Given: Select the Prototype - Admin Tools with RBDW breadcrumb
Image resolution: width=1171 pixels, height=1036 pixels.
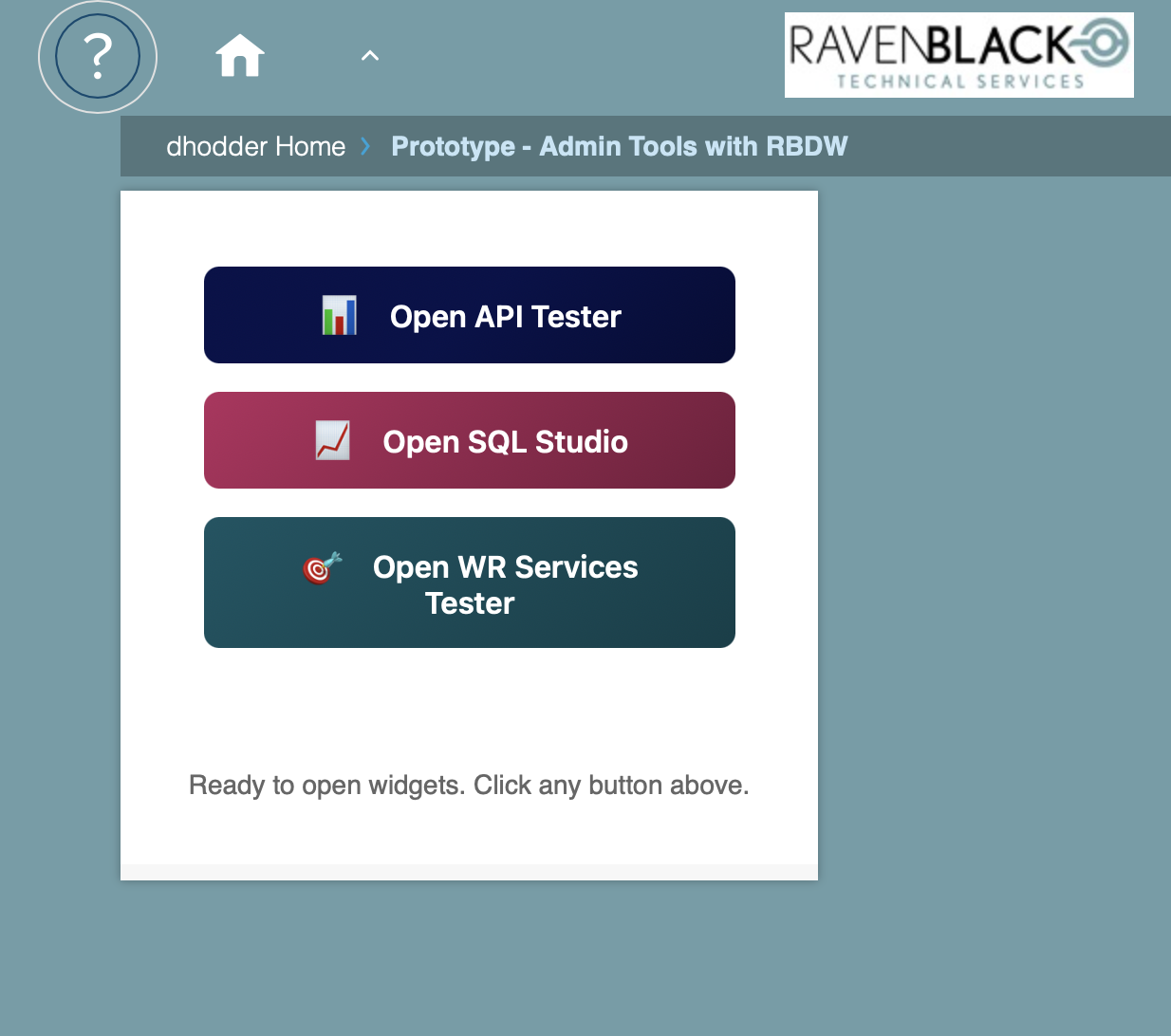Looking at the screenshot, I should (x=619, y=146).
